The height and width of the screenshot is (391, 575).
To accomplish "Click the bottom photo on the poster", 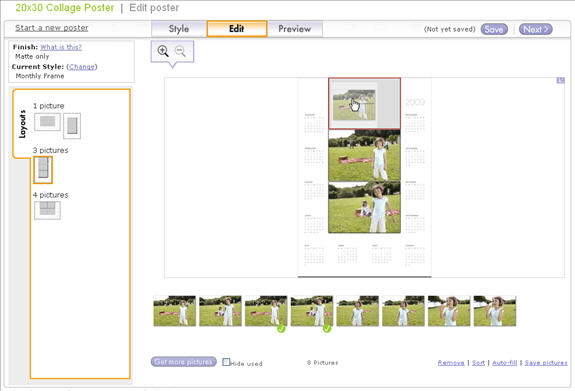I will click(365, 208).
